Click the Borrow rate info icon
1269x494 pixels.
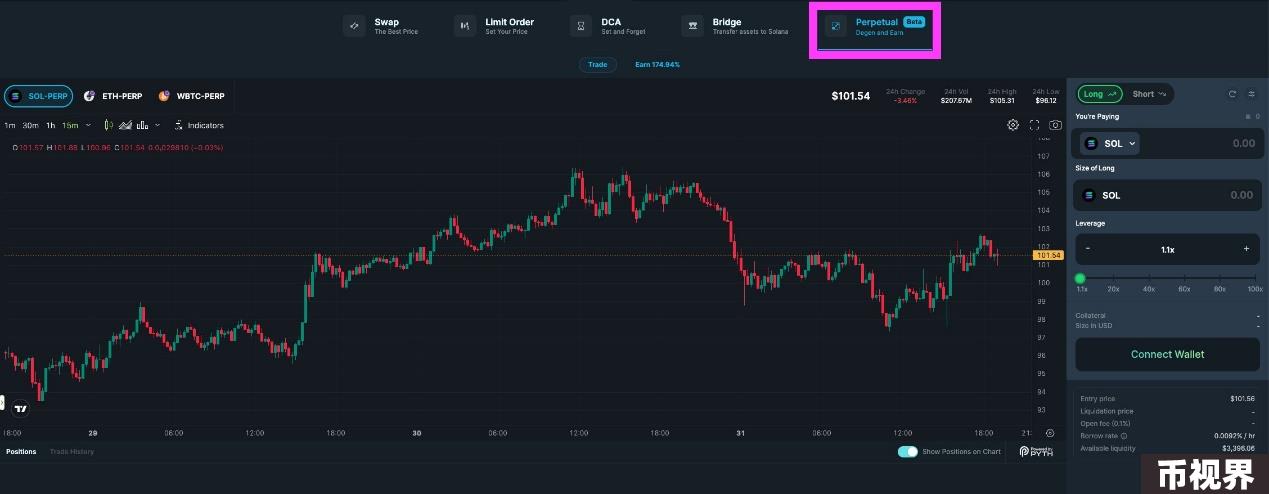click(1124, 436)
